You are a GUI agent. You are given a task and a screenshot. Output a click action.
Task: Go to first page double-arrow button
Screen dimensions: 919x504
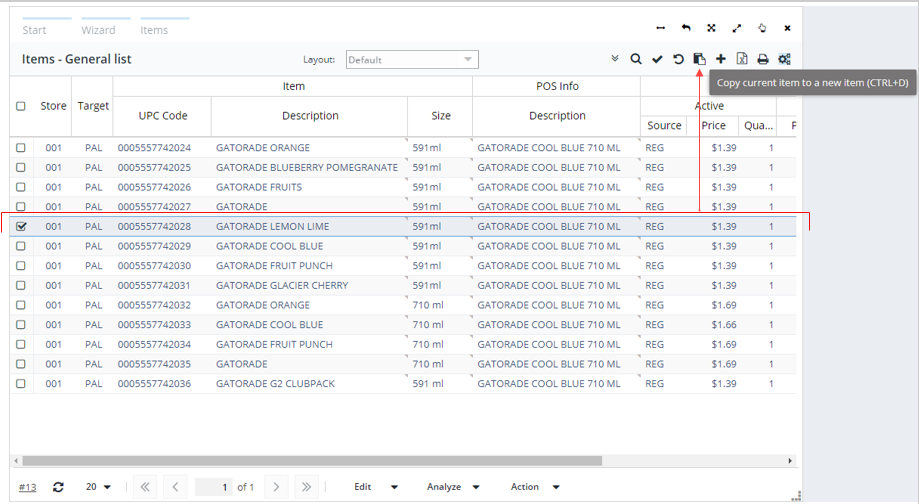pos(145,487)
